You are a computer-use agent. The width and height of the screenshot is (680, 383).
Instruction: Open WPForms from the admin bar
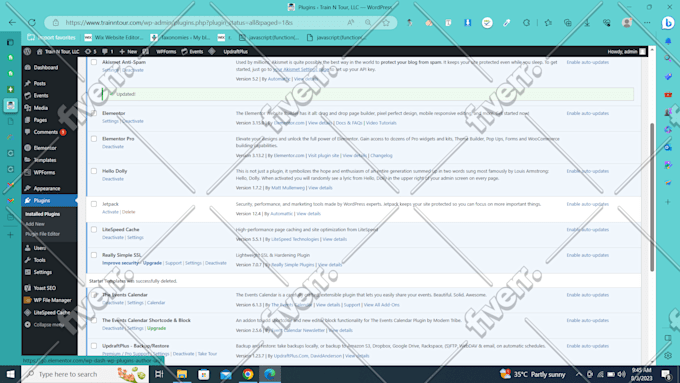[x=166, y=51]
